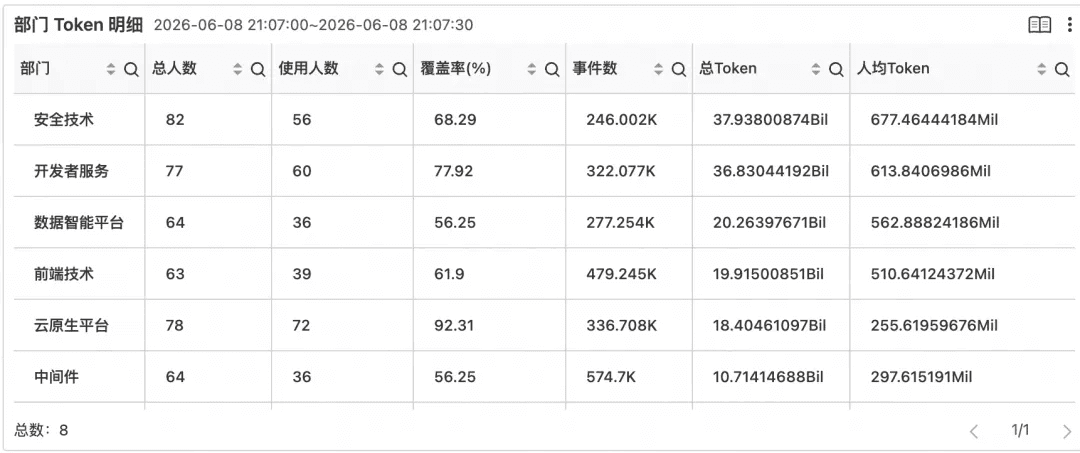
Task: Open the book-style documentation icon
Action: [x=1039, y=25]
